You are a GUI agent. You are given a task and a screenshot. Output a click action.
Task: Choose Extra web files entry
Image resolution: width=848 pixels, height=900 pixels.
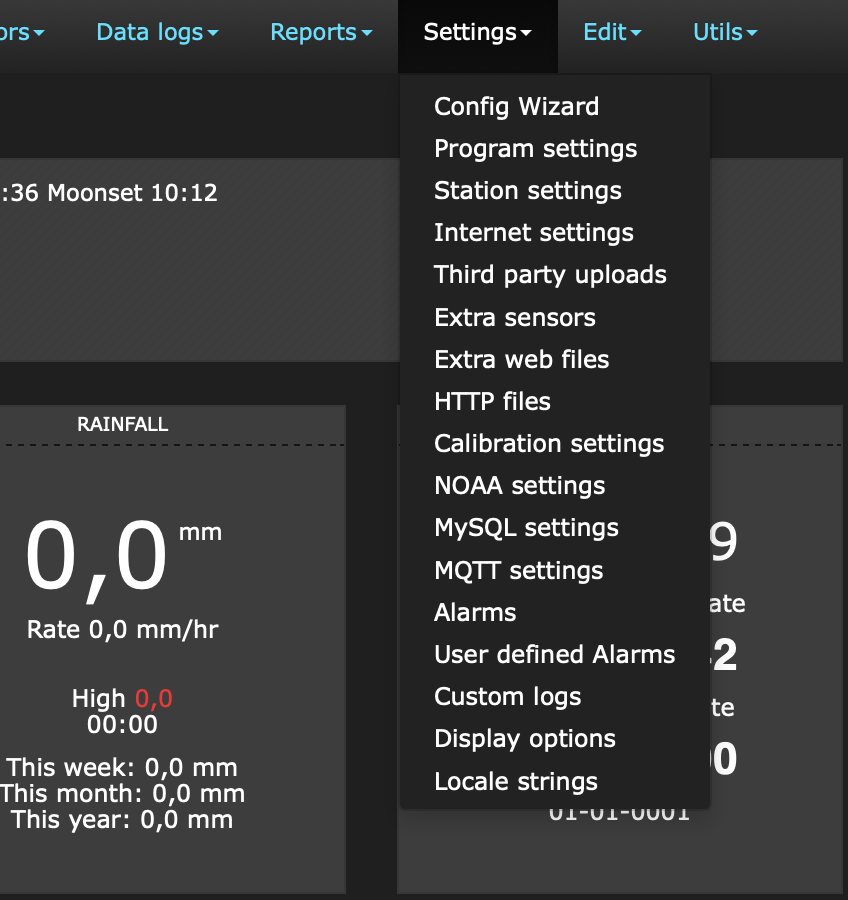(x=521, y=359)
